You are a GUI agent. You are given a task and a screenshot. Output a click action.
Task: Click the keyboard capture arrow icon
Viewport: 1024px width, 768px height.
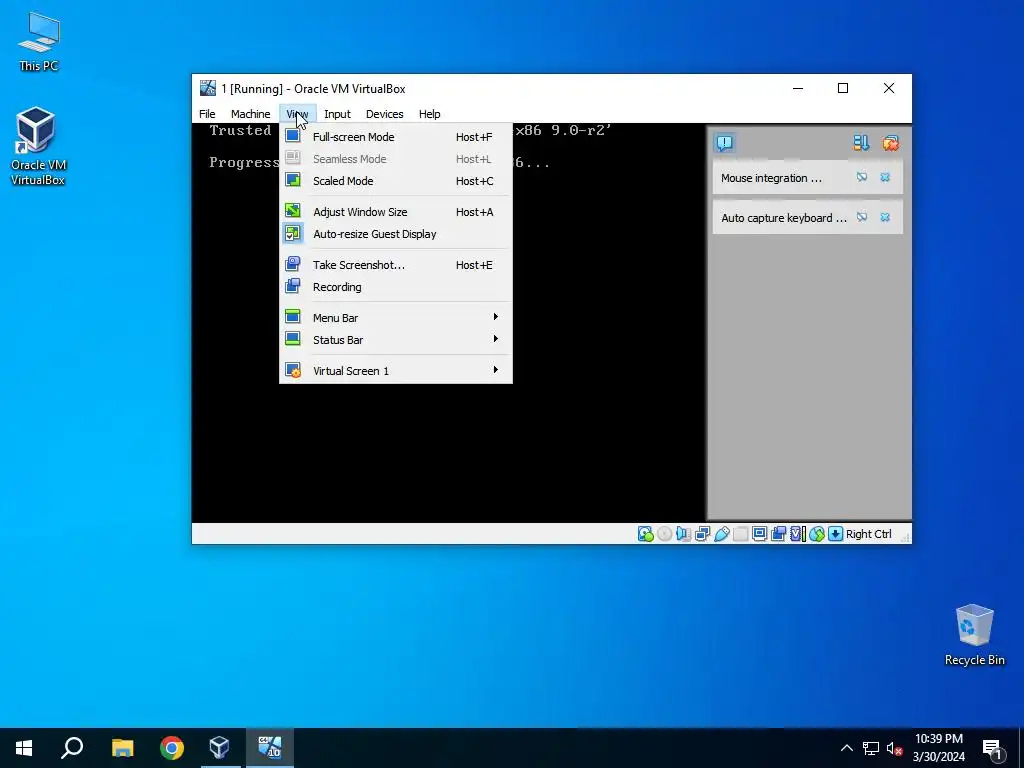[835, 534]
